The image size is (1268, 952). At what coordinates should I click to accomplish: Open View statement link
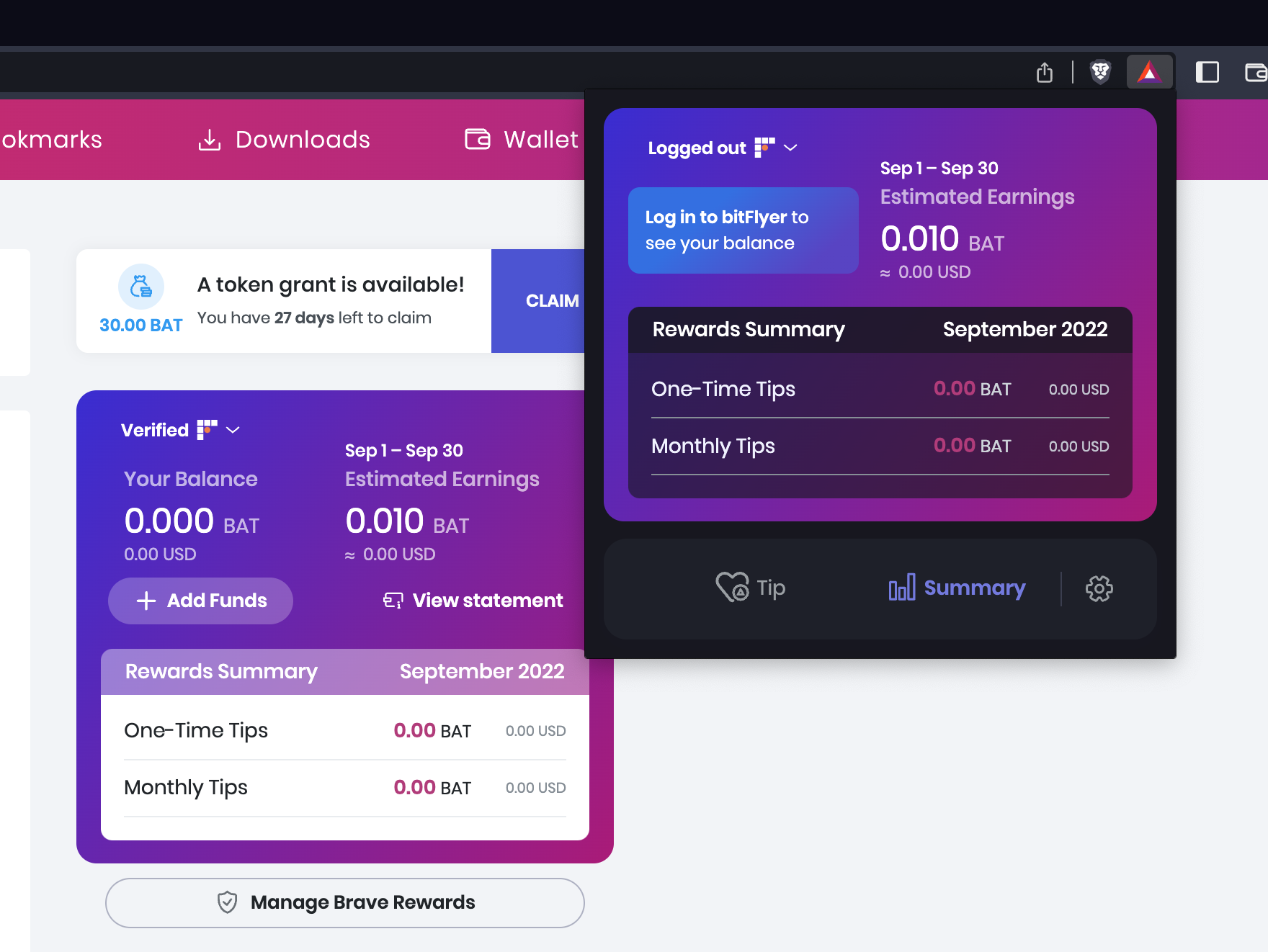473,601
